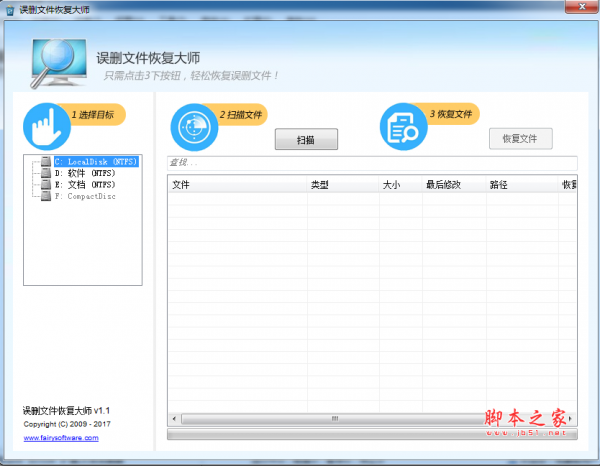
Task: Click the 3 恢复文件 step label
Action: pos(451,114)
